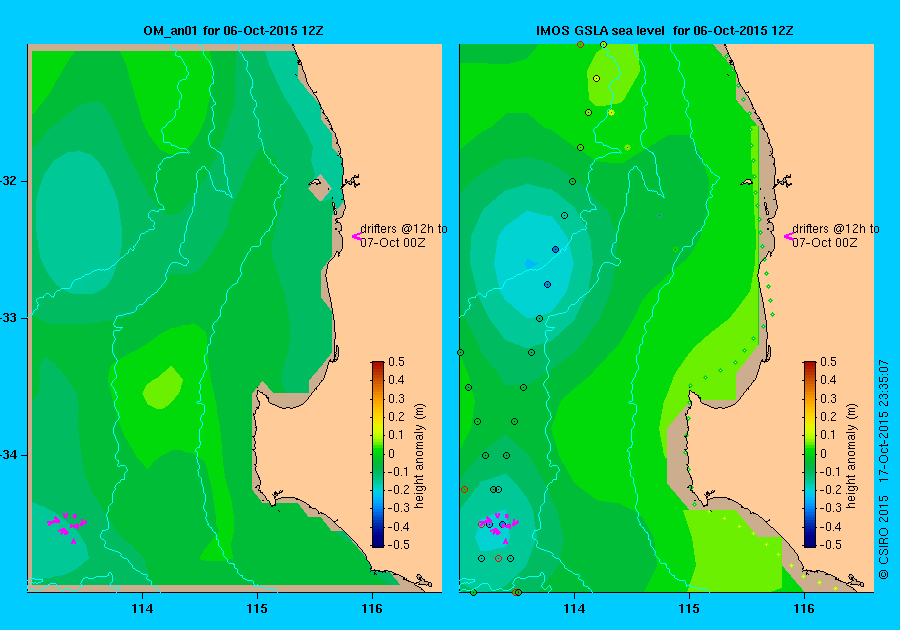Click the '115' longitude label under the left map

point(257,609)
